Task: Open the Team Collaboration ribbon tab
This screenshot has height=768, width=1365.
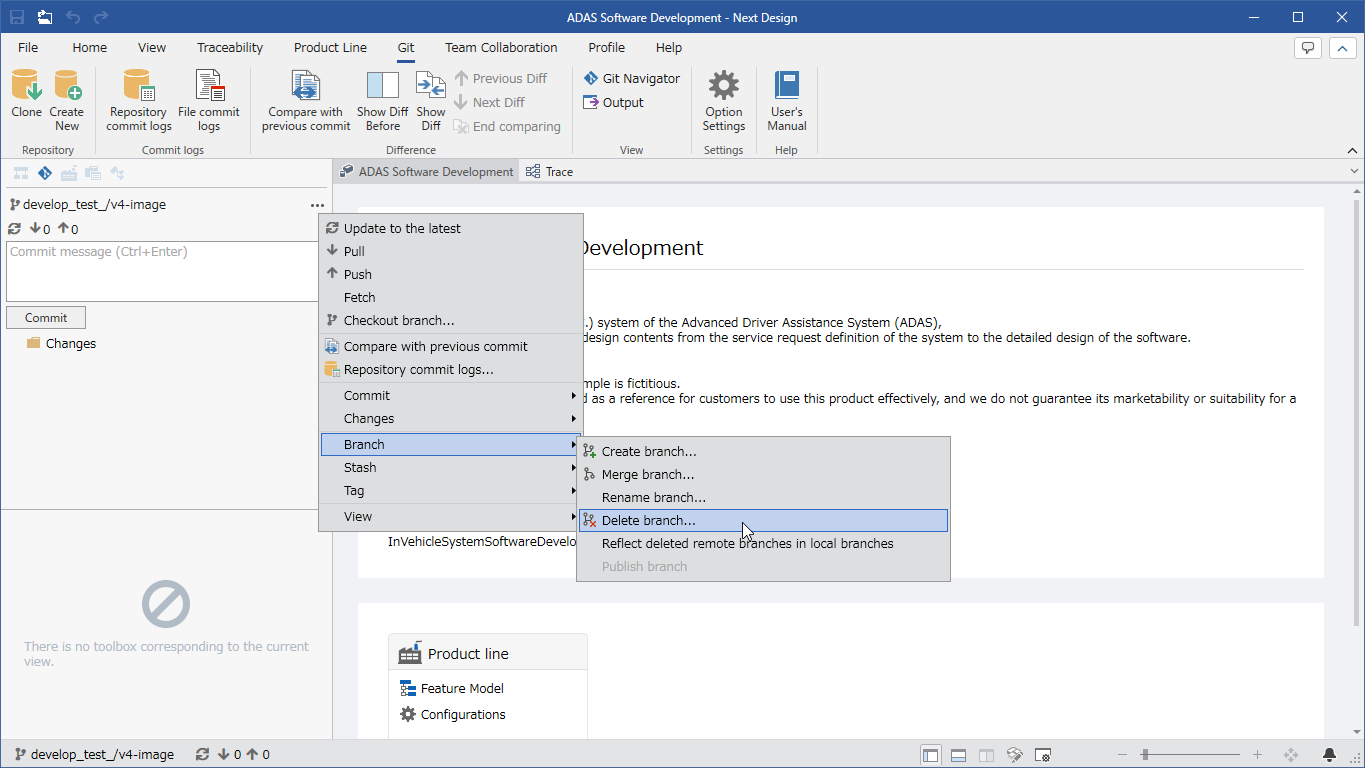Action: click(x=501, y=47)
